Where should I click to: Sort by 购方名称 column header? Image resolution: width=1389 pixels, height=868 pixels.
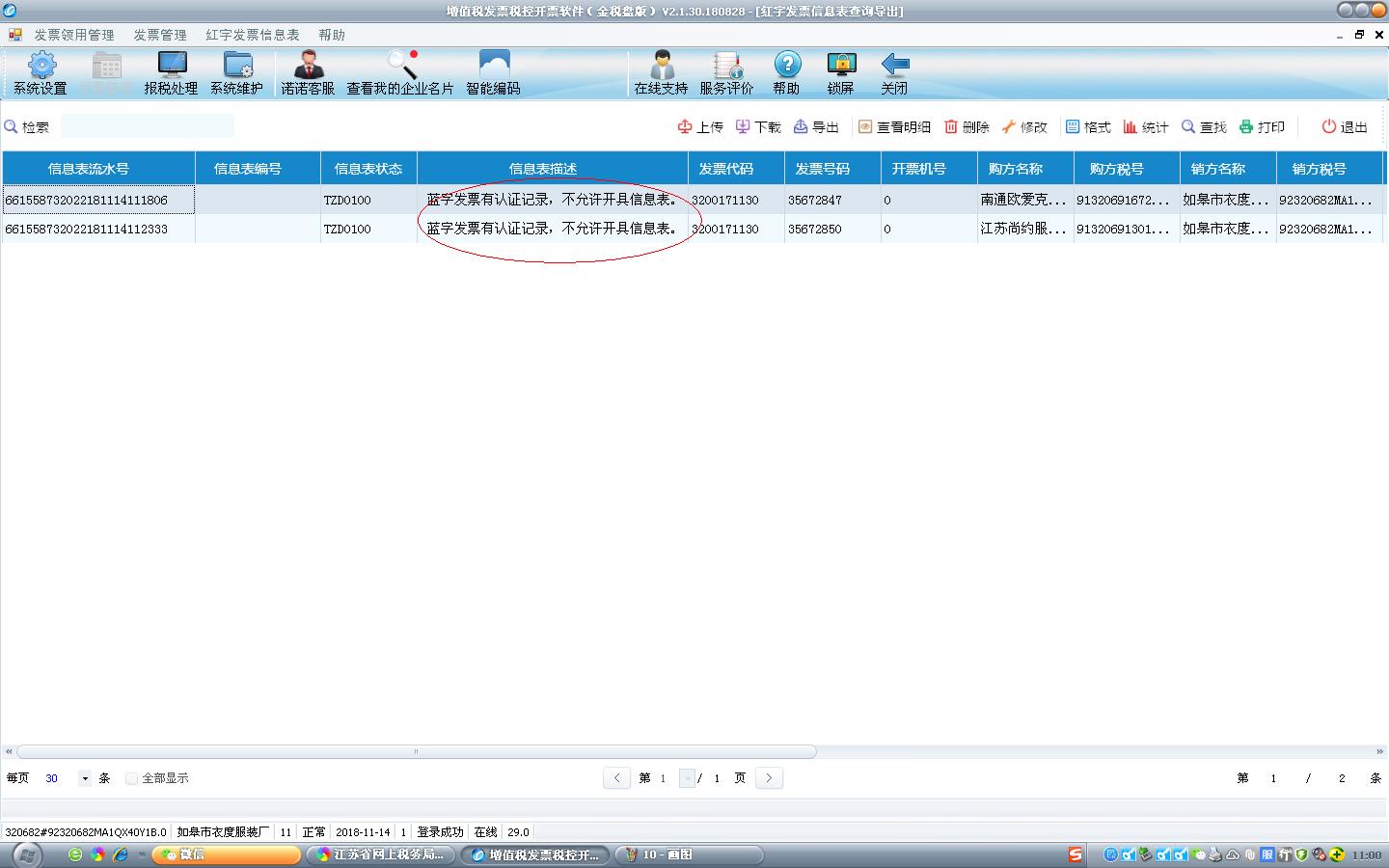click(1025, 169)
